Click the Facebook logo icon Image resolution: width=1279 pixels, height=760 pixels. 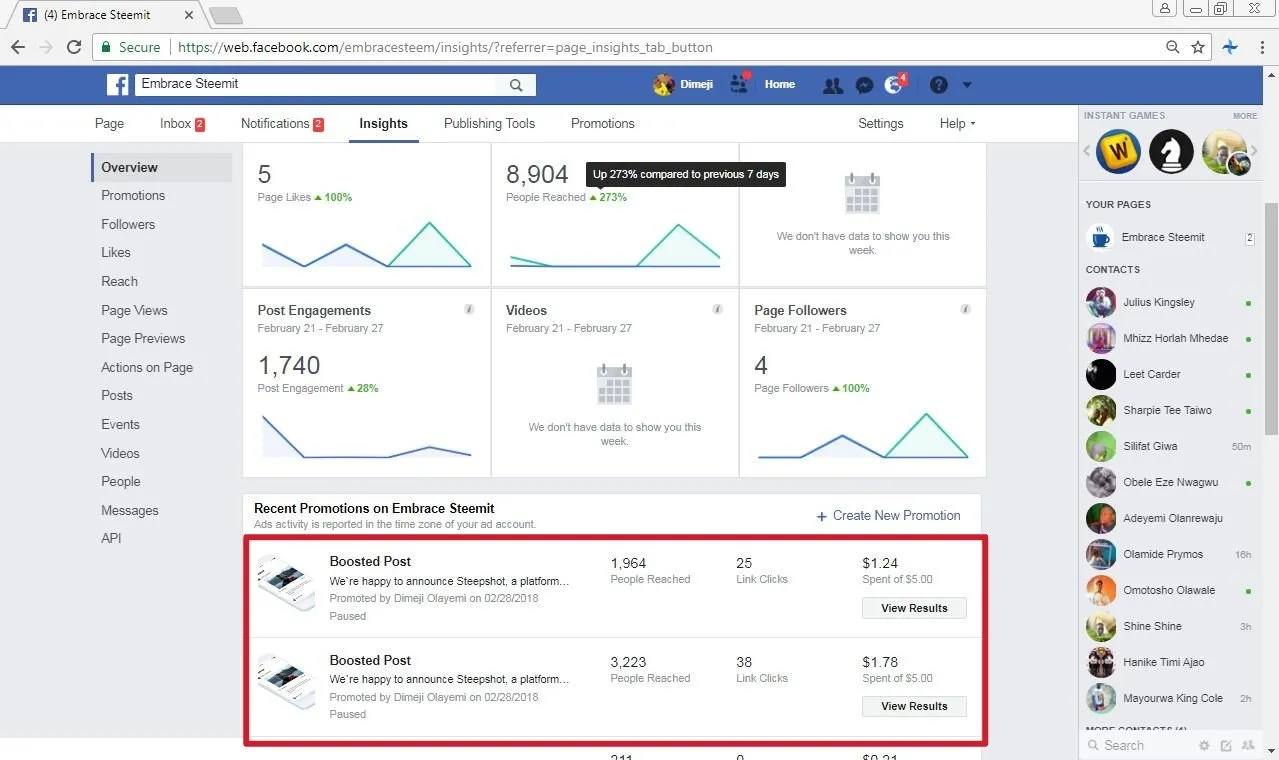tap(118, 85)
